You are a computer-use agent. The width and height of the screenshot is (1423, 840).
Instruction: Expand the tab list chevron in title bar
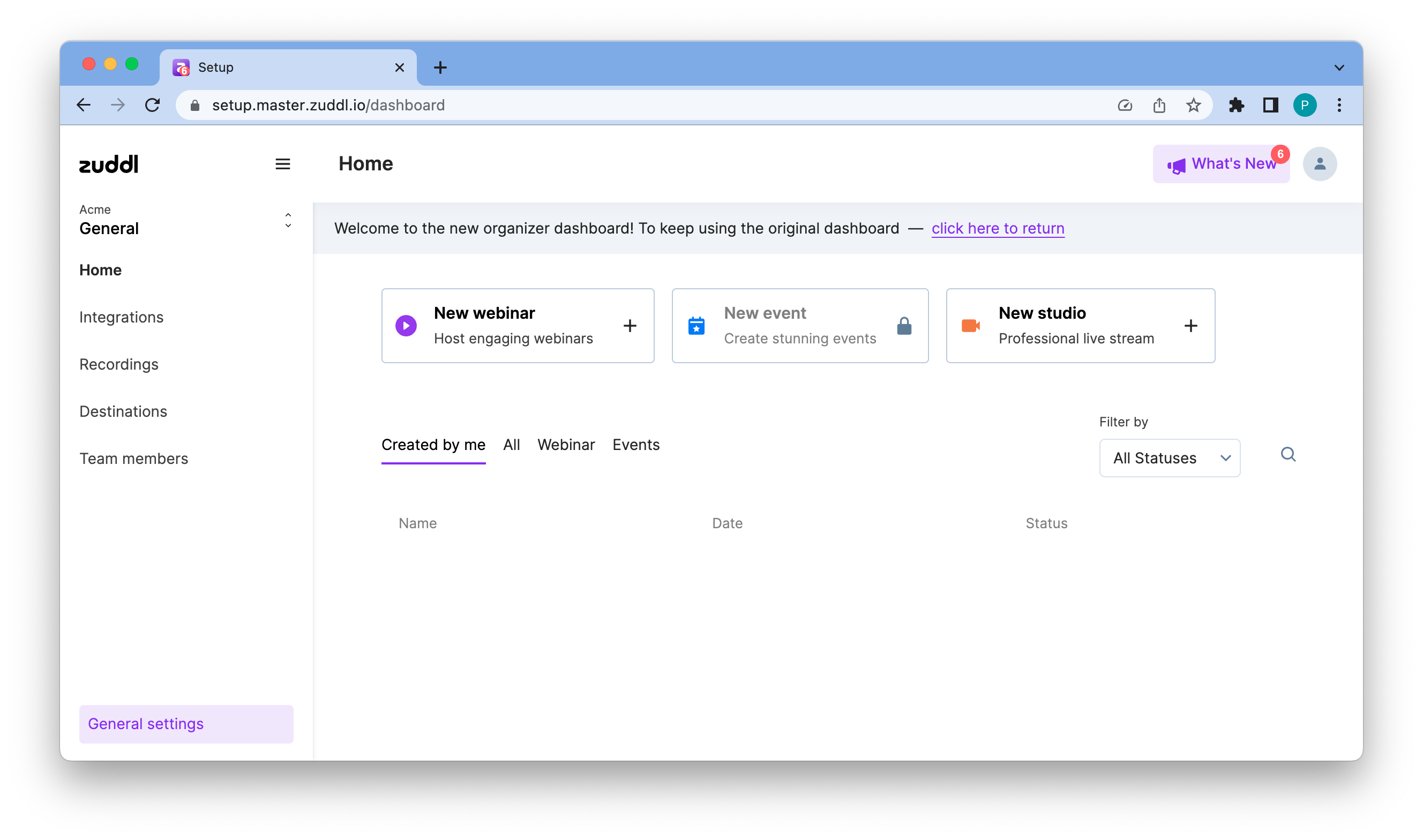click(x=1339, y=68)
